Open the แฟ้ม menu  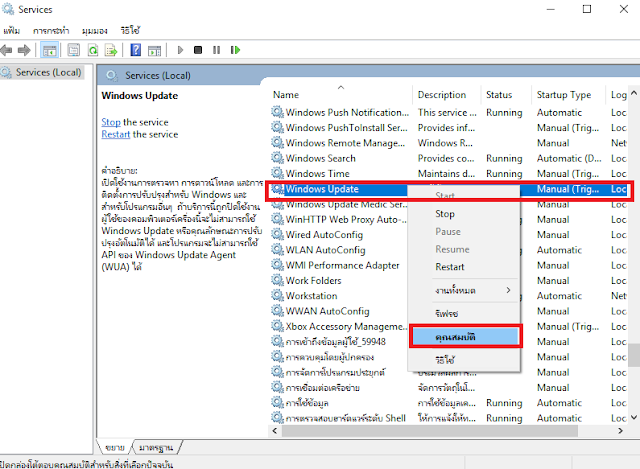pyautogui.click(x=12, y=31)
